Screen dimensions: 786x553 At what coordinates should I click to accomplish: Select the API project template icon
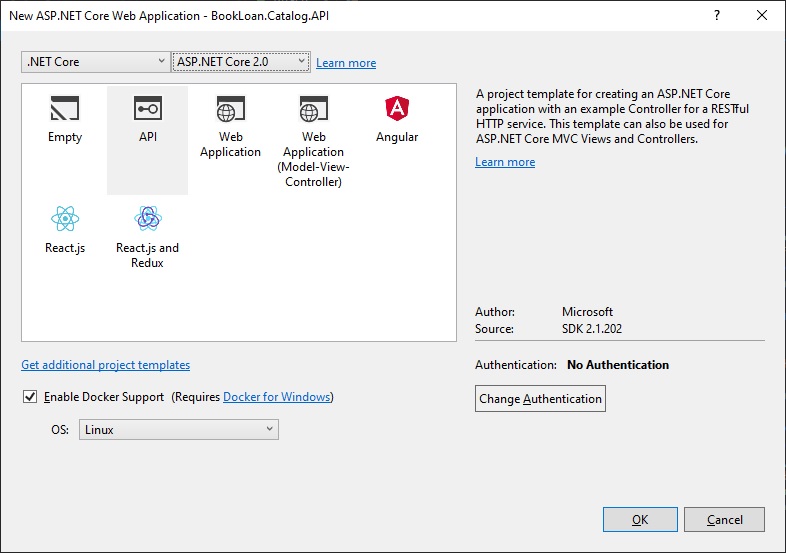pos(148,108)
